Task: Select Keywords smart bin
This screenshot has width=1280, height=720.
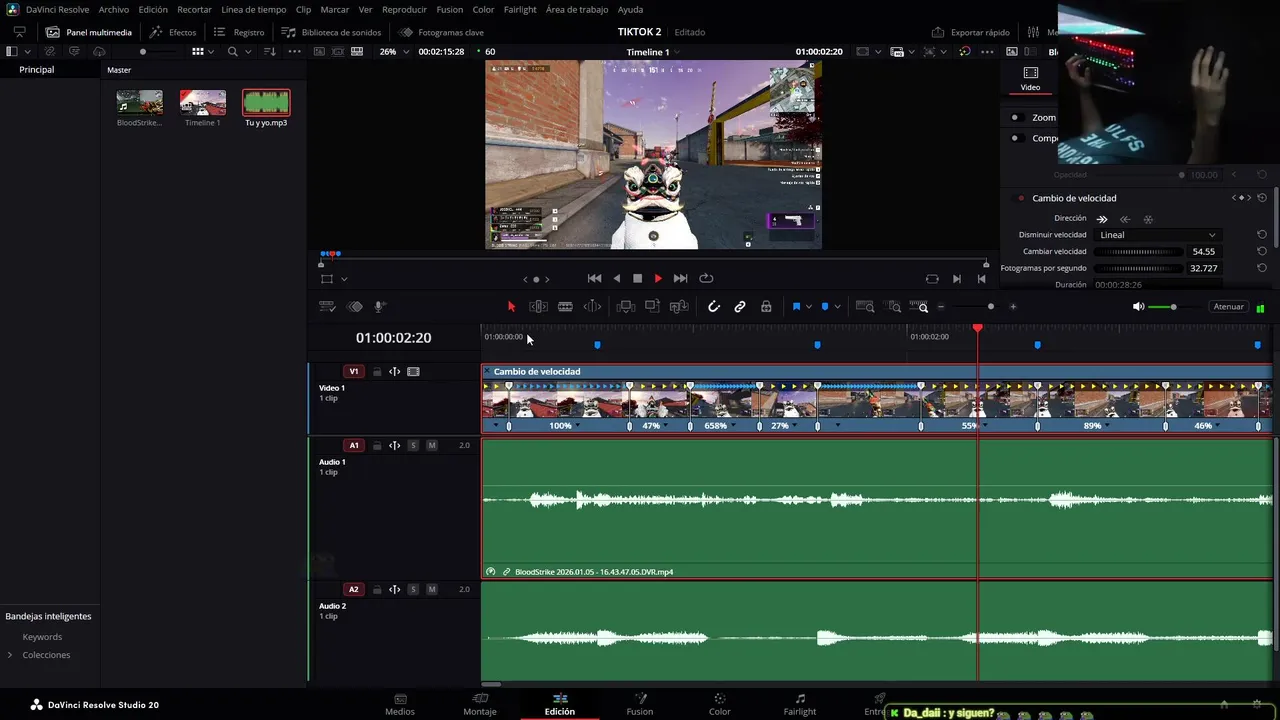Action: (42, 637)
